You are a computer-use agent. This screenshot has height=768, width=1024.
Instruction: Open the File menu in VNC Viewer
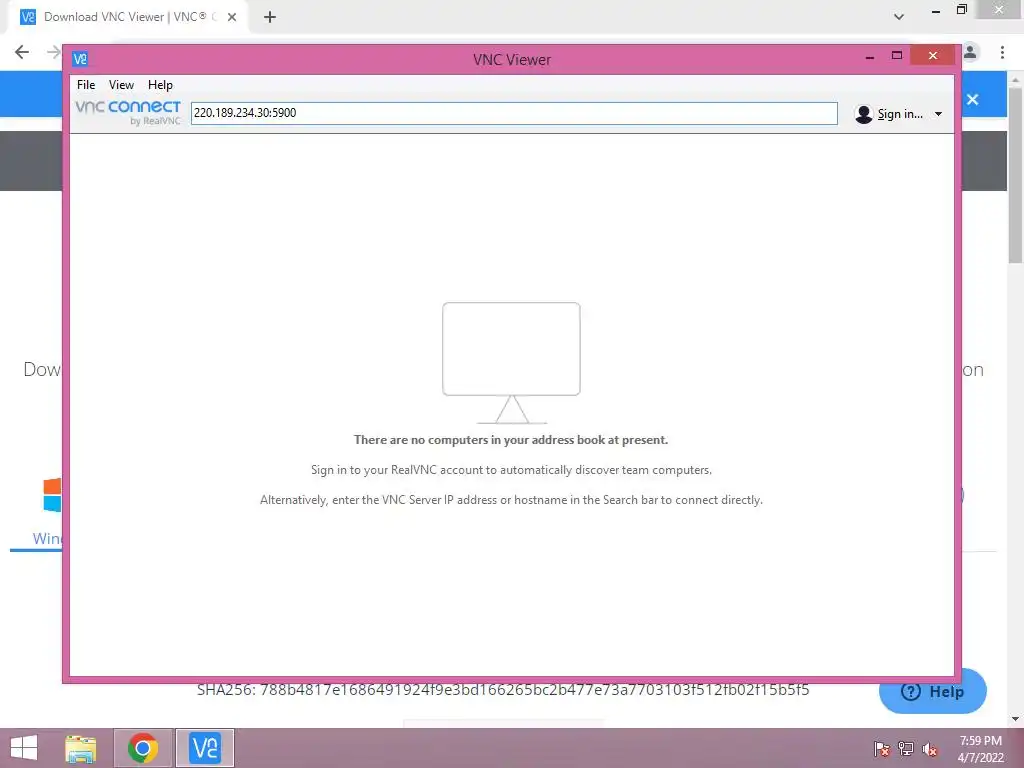coord(86,85)
